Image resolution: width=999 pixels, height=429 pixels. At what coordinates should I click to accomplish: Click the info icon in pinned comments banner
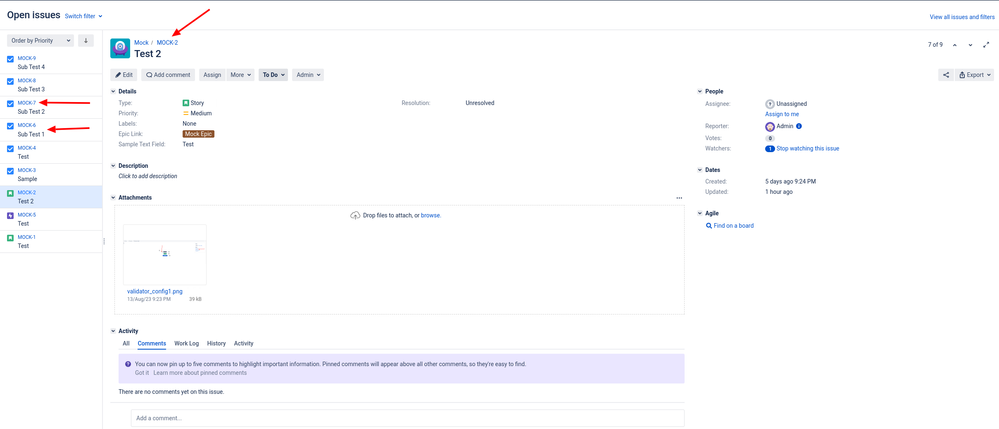point(128,364)
